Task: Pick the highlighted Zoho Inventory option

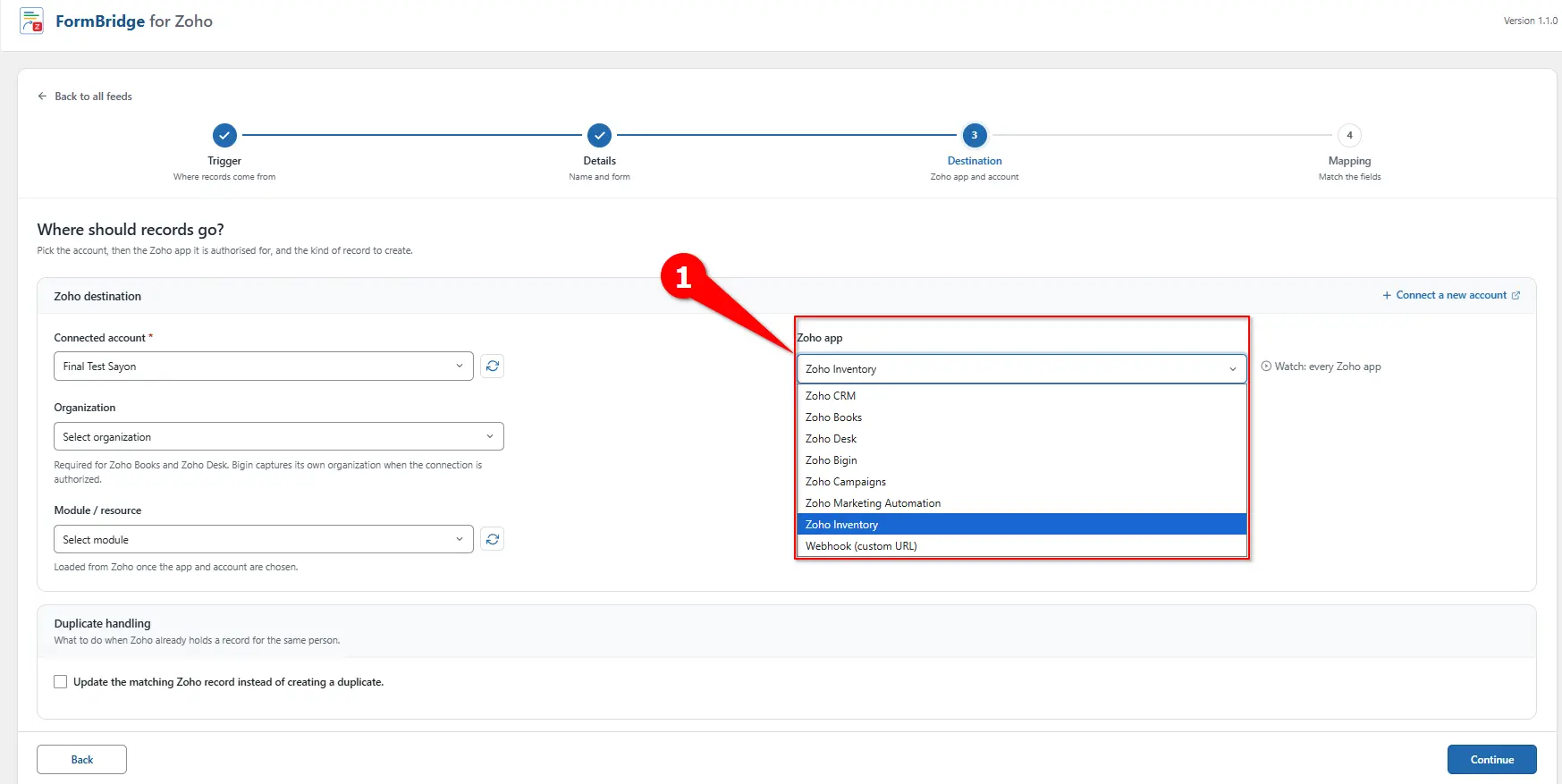Action: (x=1022, y=525)
